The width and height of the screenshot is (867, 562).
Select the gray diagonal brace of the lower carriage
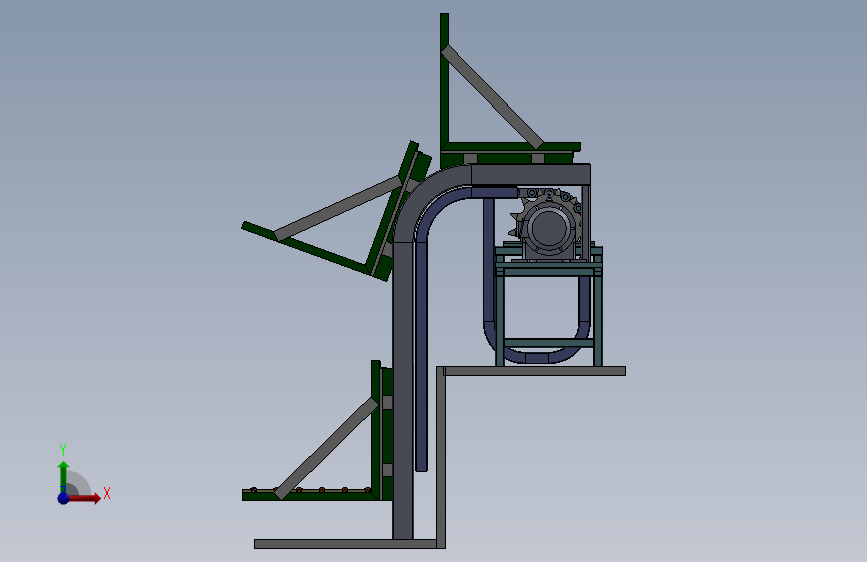point(326,448)
